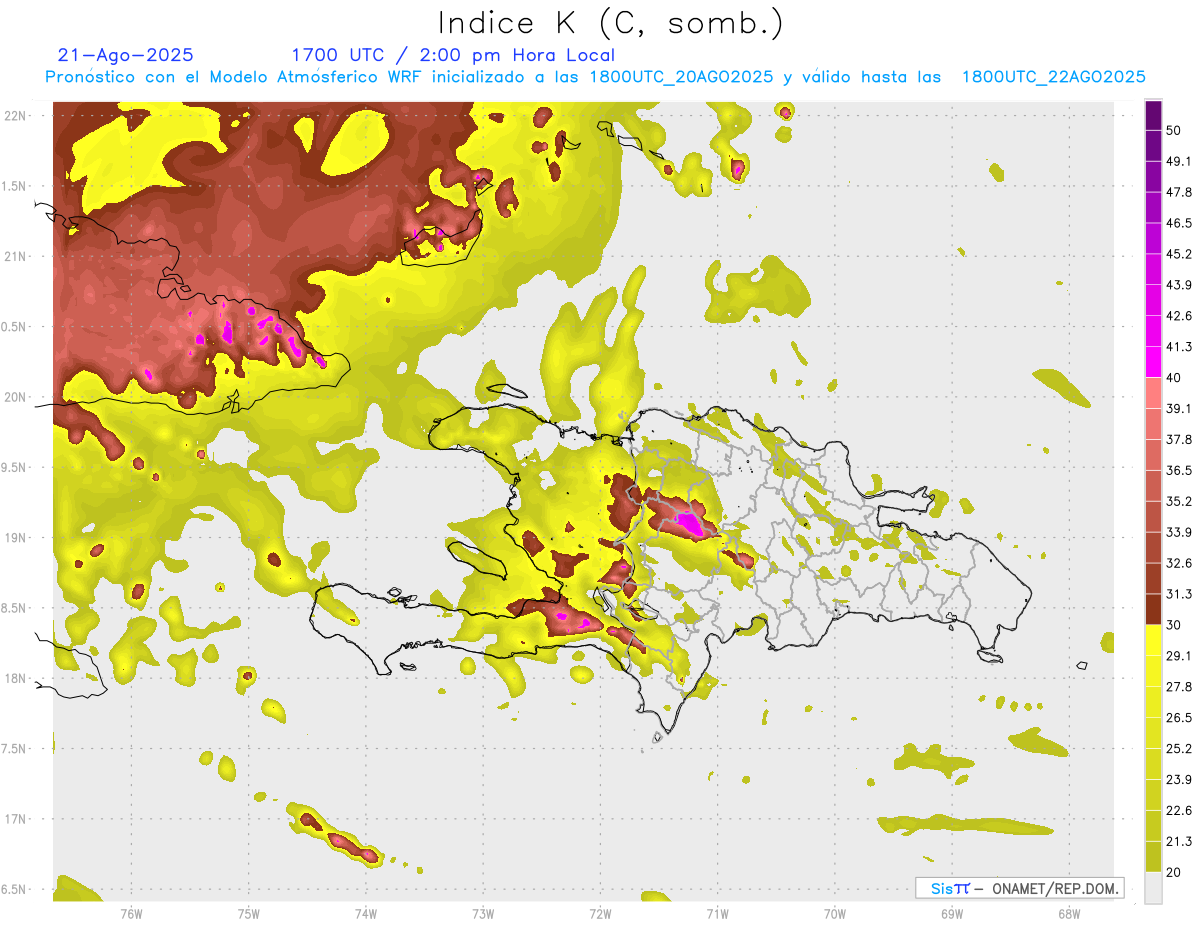
Task: Click the color bar value "29.1"
Action: point(1179,656)
